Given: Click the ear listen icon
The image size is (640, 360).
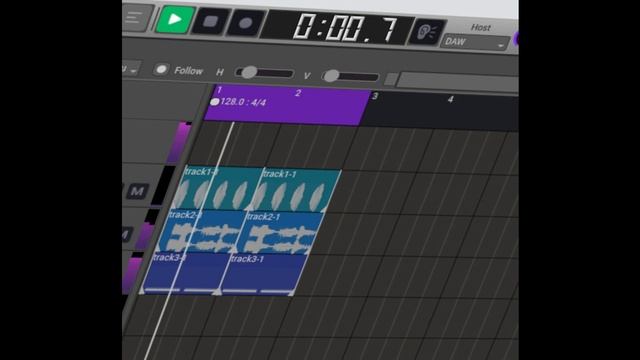Looking at the screenshot, I should pos(427,32).
